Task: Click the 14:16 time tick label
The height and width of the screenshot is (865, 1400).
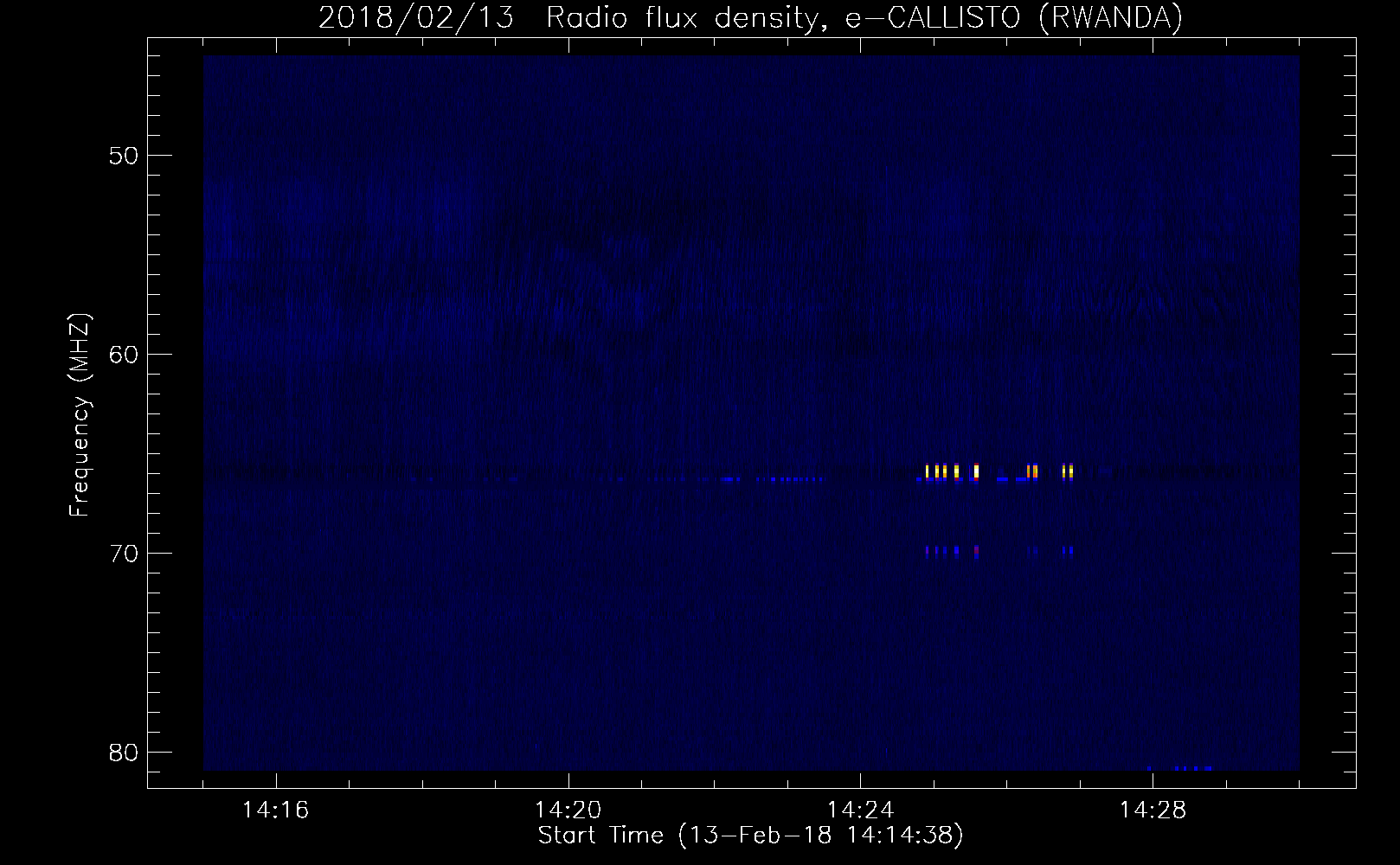Action: point(276,811)
